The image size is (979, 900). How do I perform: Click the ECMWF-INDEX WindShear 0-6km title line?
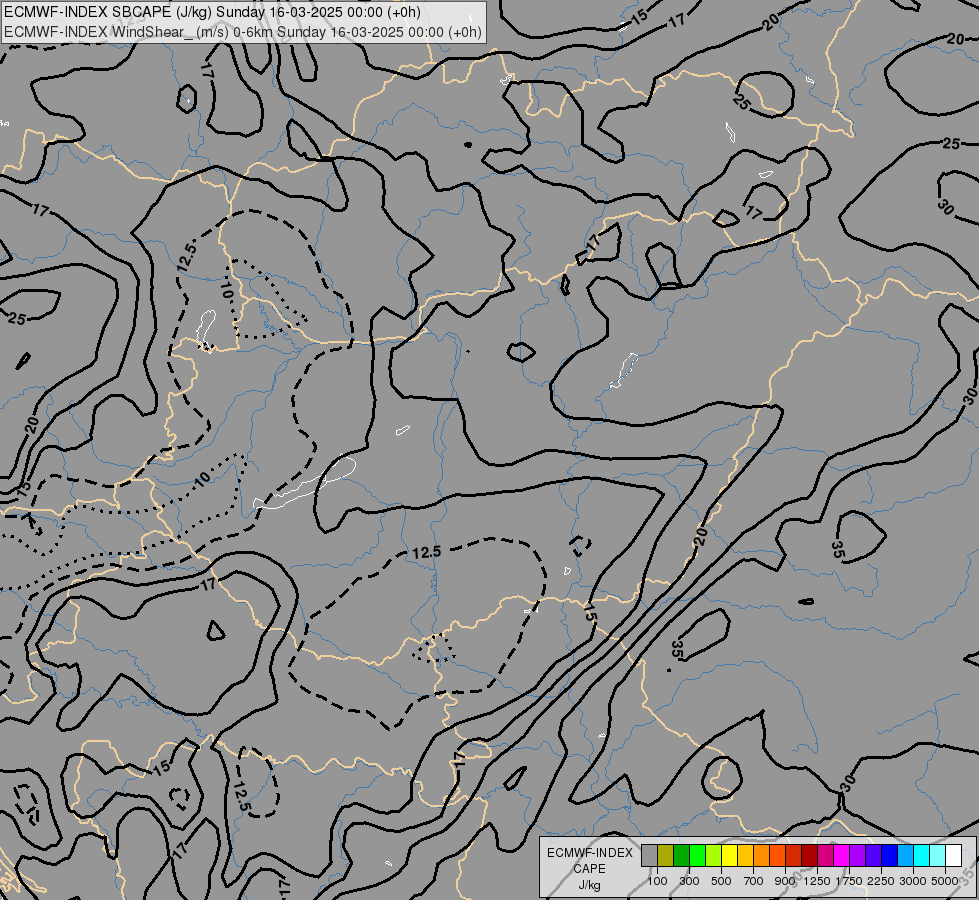243,32
